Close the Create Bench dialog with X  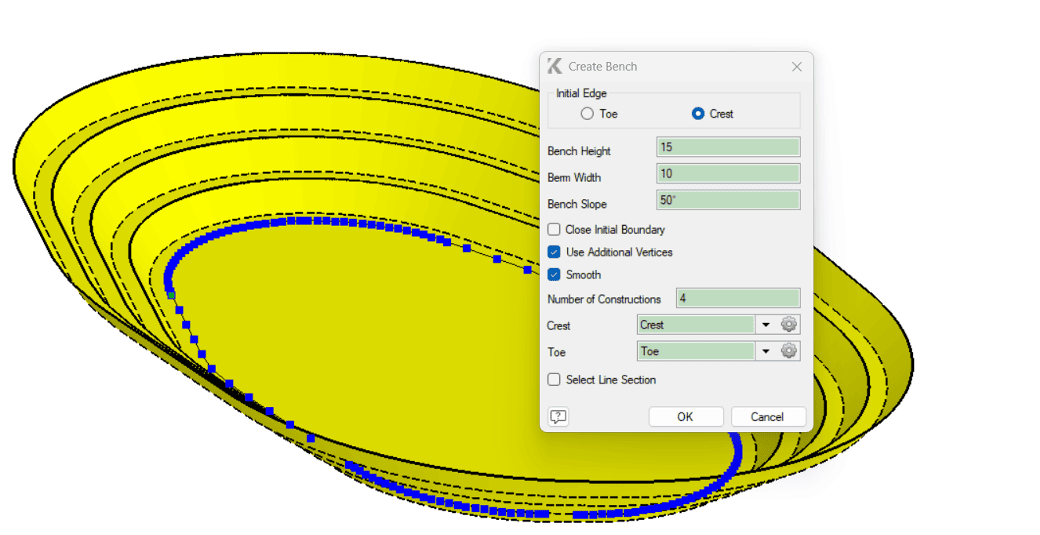click(x=796, y=67)
